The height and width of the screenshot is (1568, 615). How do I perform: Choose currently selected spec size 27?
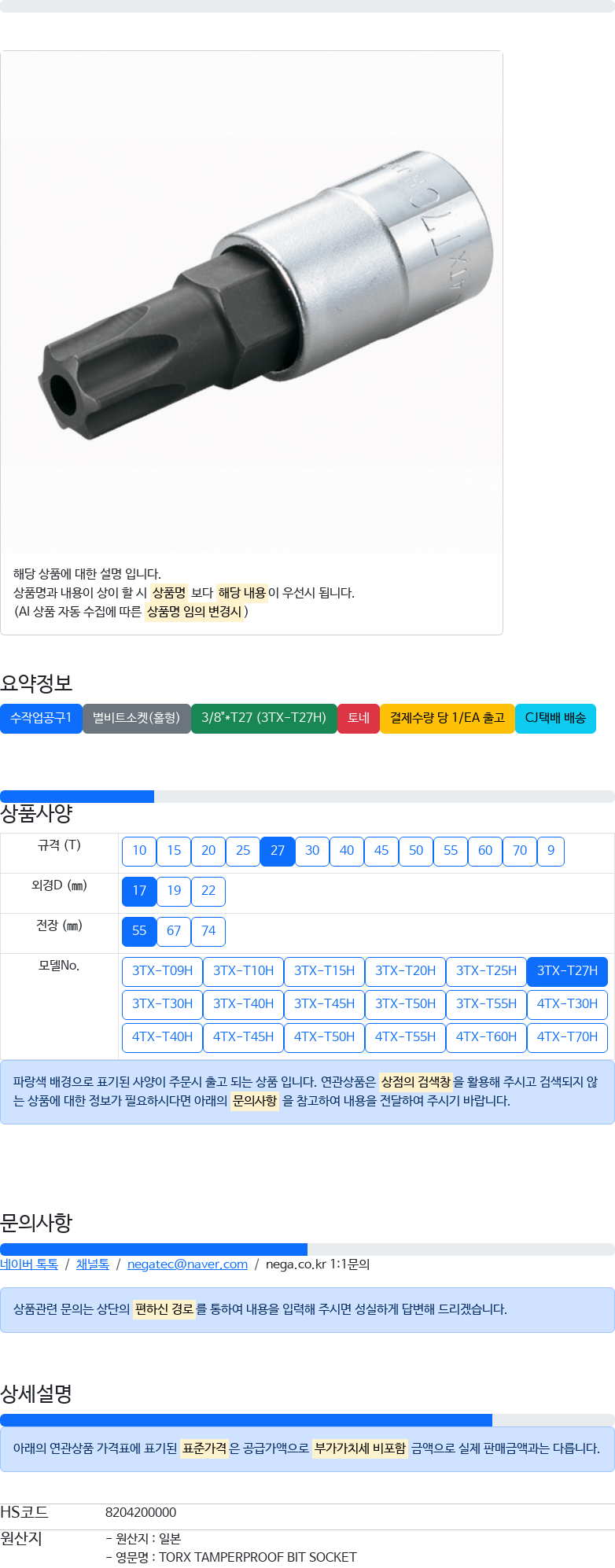click(278, 851)
